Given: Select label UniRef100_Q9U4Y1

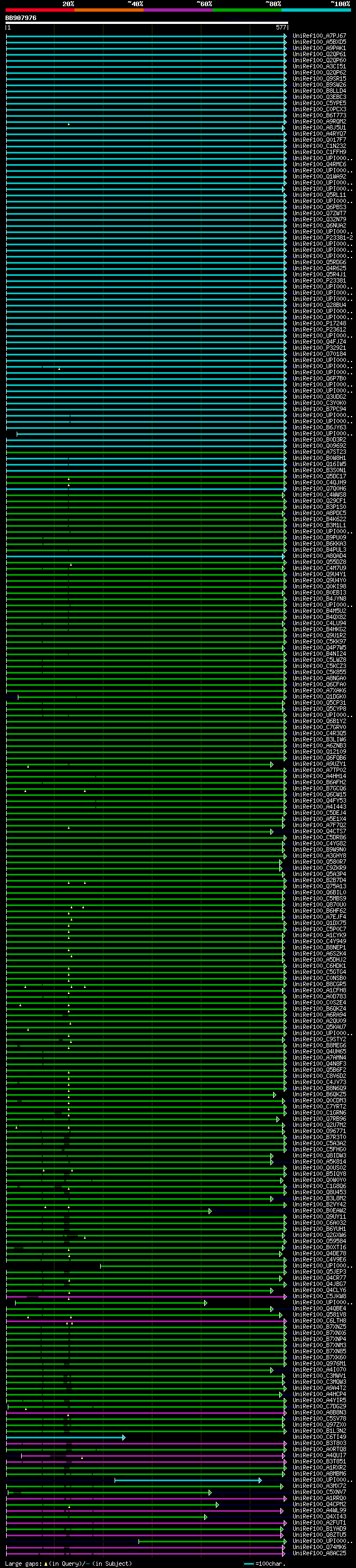Looking at the screenshot, I should (319, 574).
